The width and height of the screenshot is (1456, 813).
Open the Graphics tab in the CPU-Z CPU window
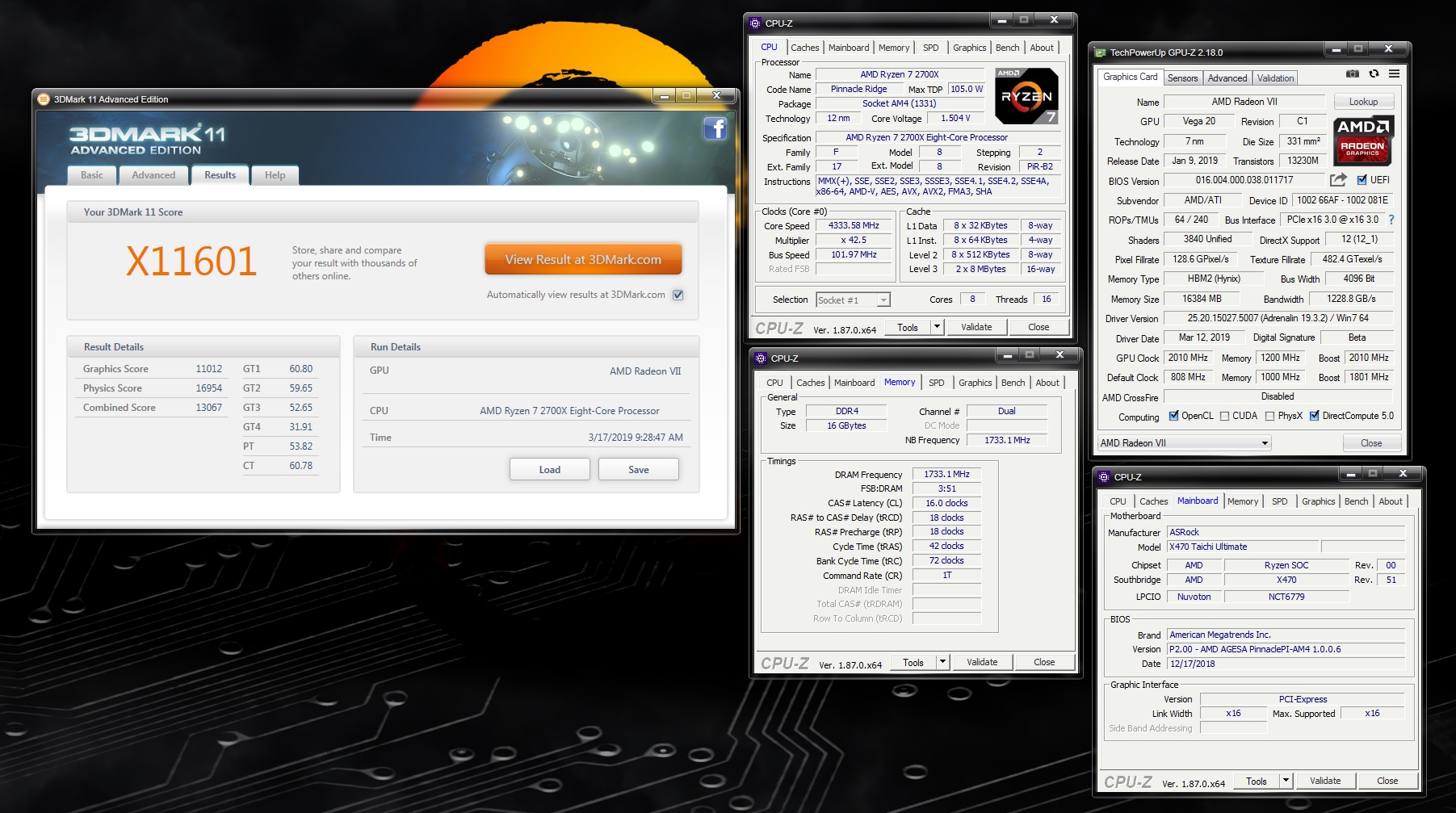[969, 48]
